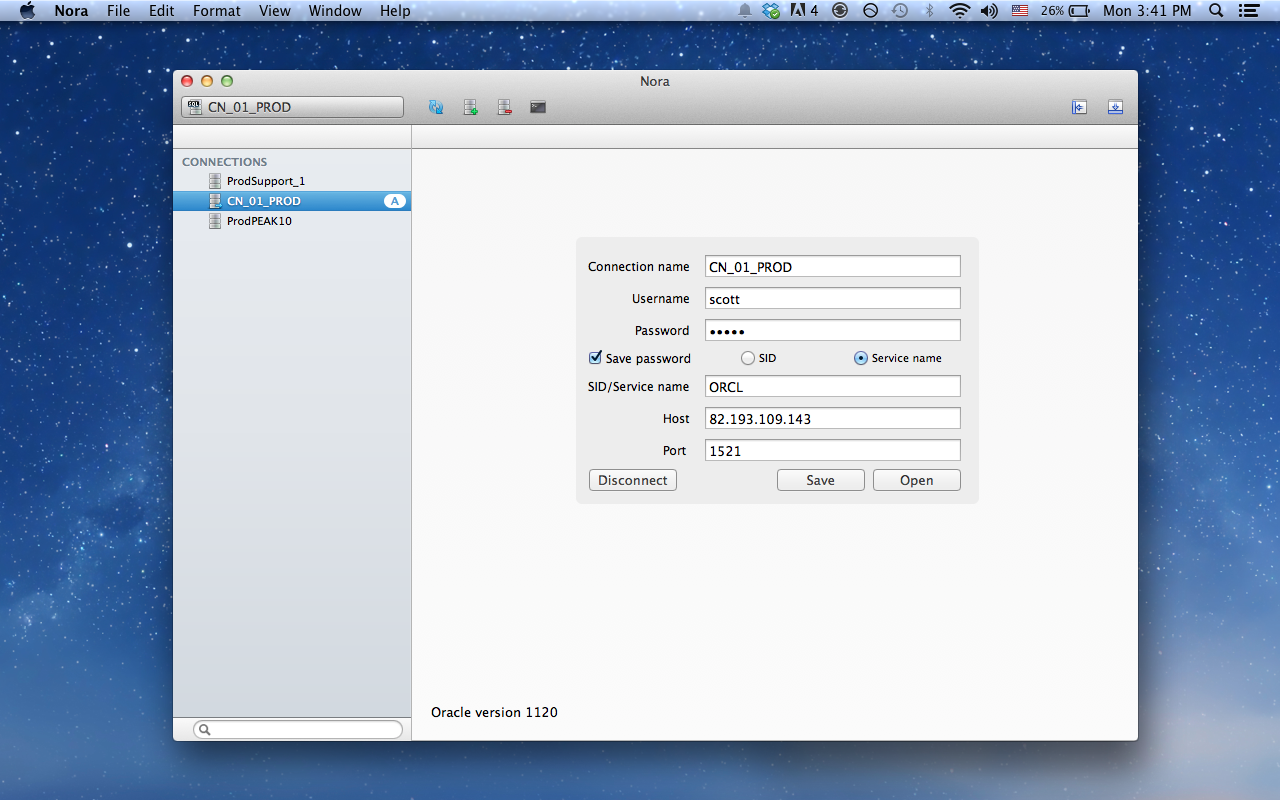Click the Dropbox menu bar icon
Viewport: 1280px width, 800px height.
[x=771, y=11]
